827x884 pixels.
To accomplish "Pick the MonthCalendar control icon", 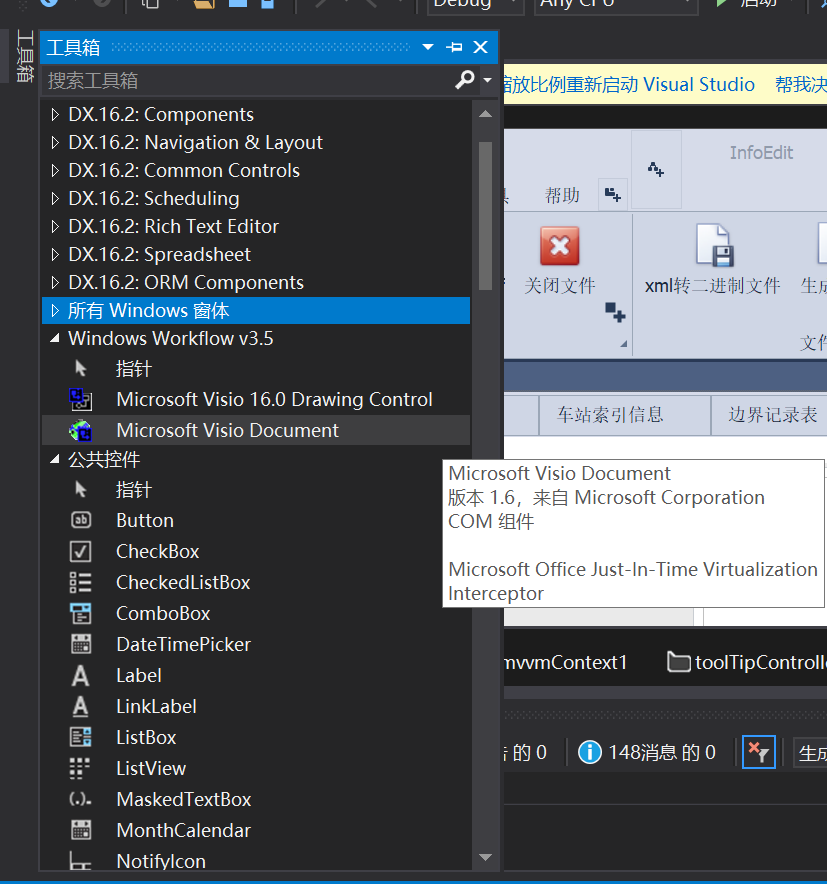I will pyautogui.click(x=81, y=830).
